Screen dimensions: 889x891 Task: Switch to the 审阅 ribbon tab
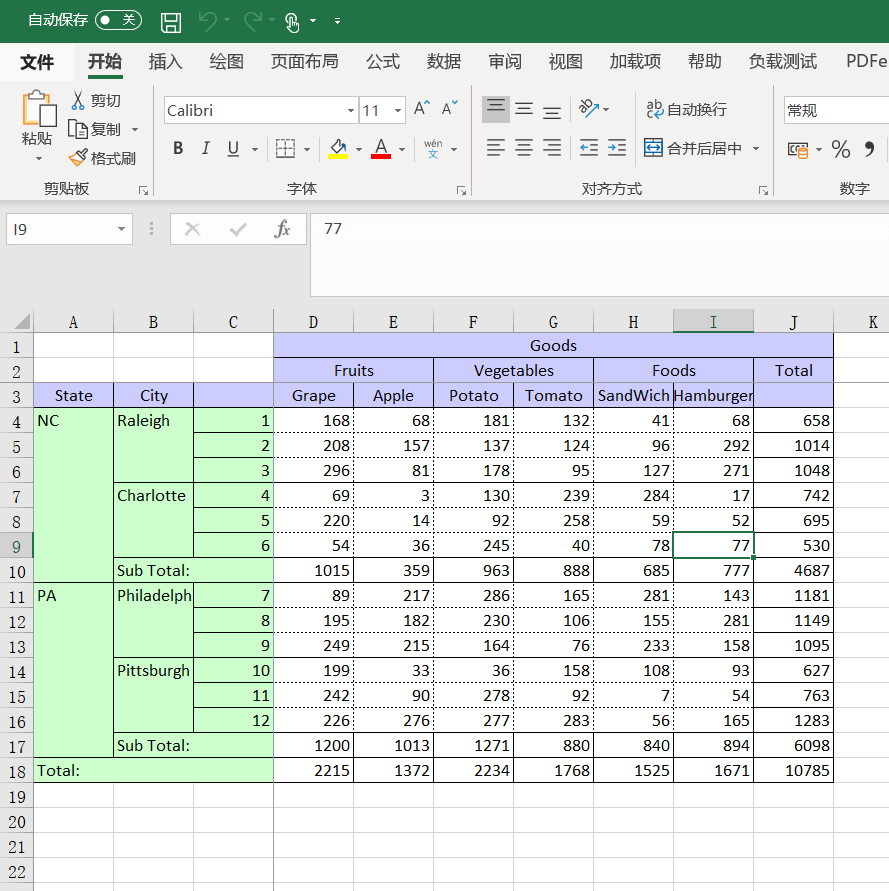[505, 61]
